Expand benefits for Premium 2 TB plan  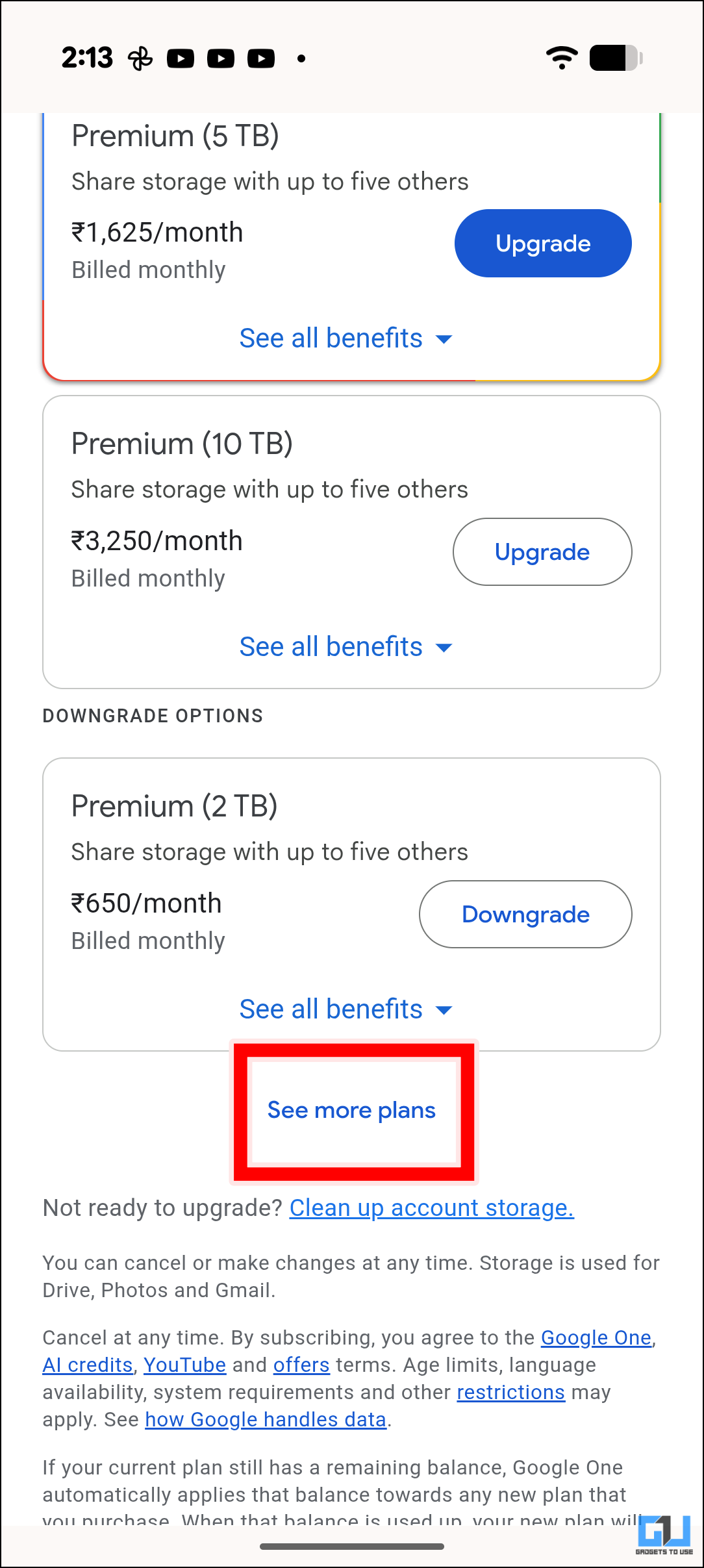(346, 1009)
